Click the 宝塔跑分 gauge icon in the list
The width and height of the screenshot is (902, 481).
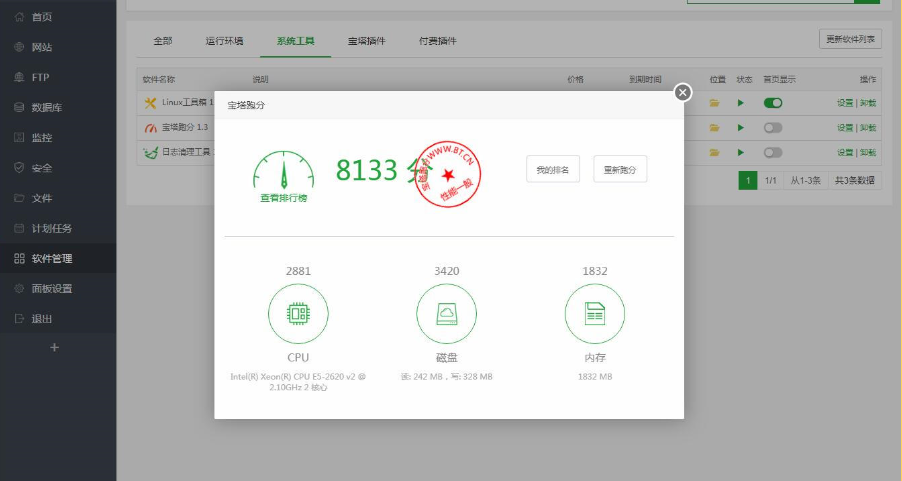[x=150, y=128]
